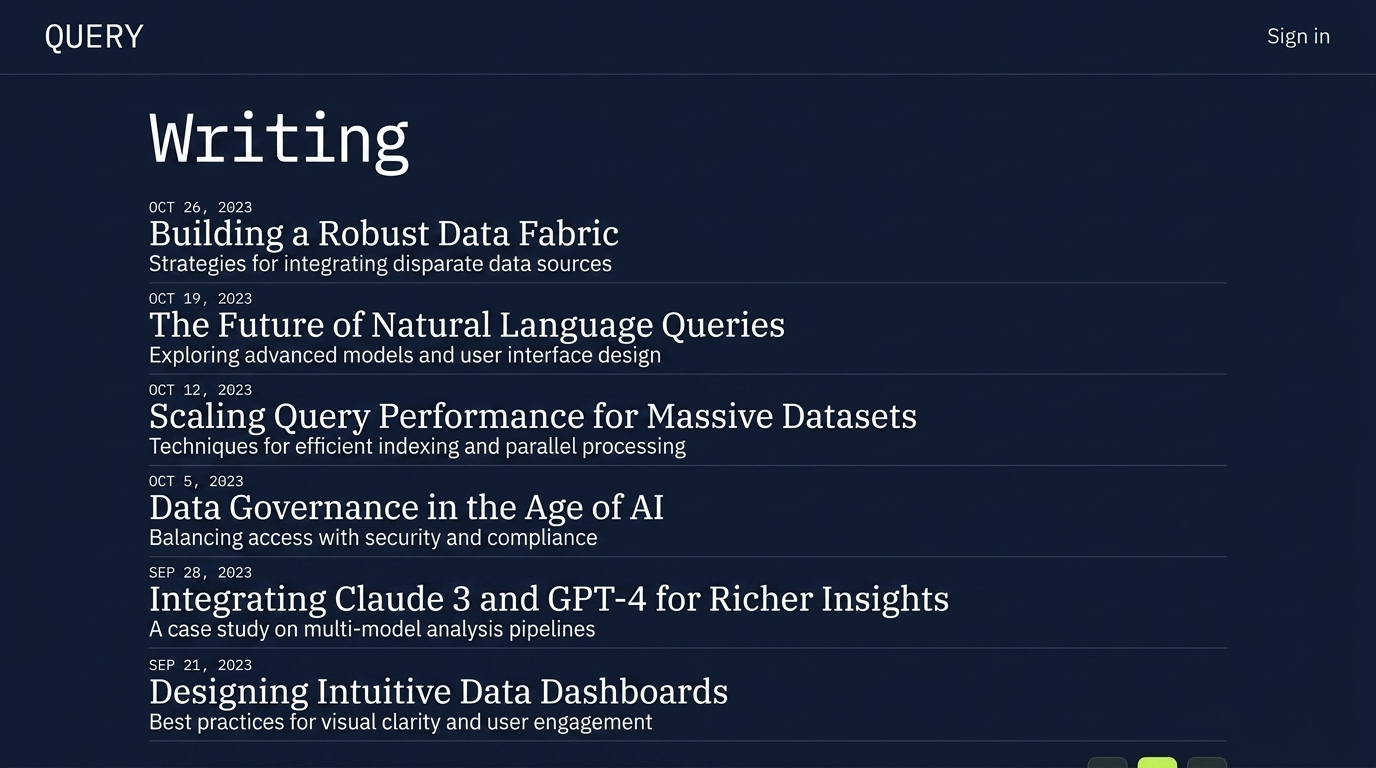The height and width of the screenshot is (768, 1376).
Task: Click subtitle about multi-model analysis pipelines
Action: pyautogui.click(x=372, y=629)
